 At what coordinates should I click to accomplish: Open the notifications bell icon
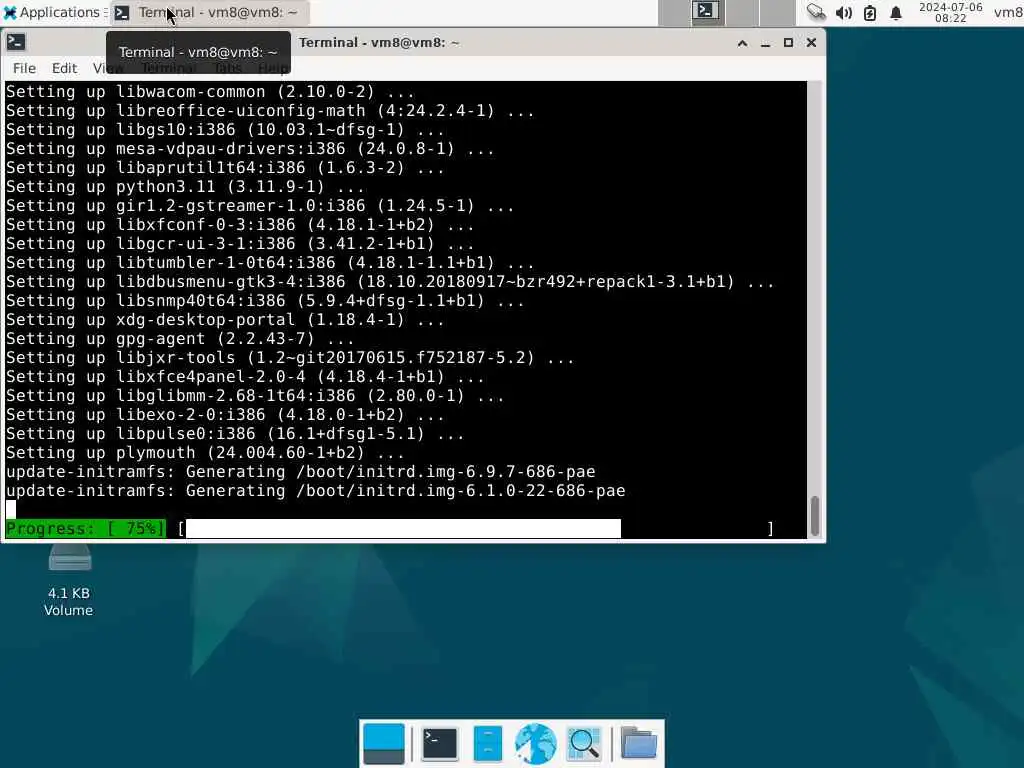(x=896, y=12)
